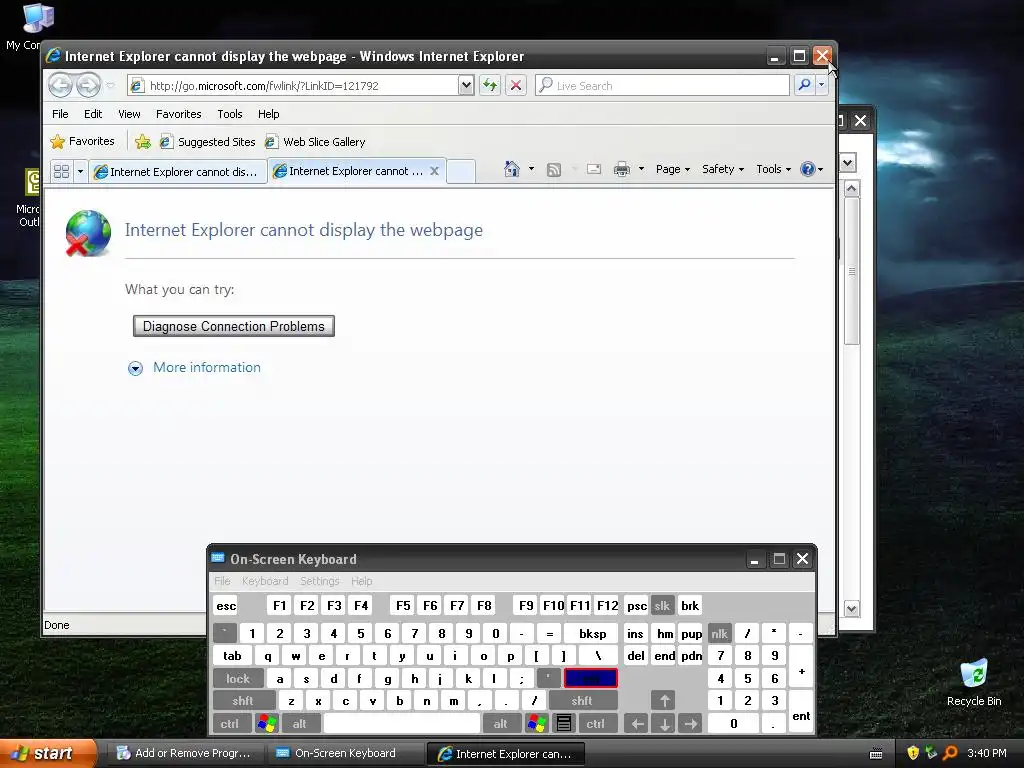Click the up arrow key on keyboard
Viewport: 1024px width, 768px height.
tap(664, 701)
